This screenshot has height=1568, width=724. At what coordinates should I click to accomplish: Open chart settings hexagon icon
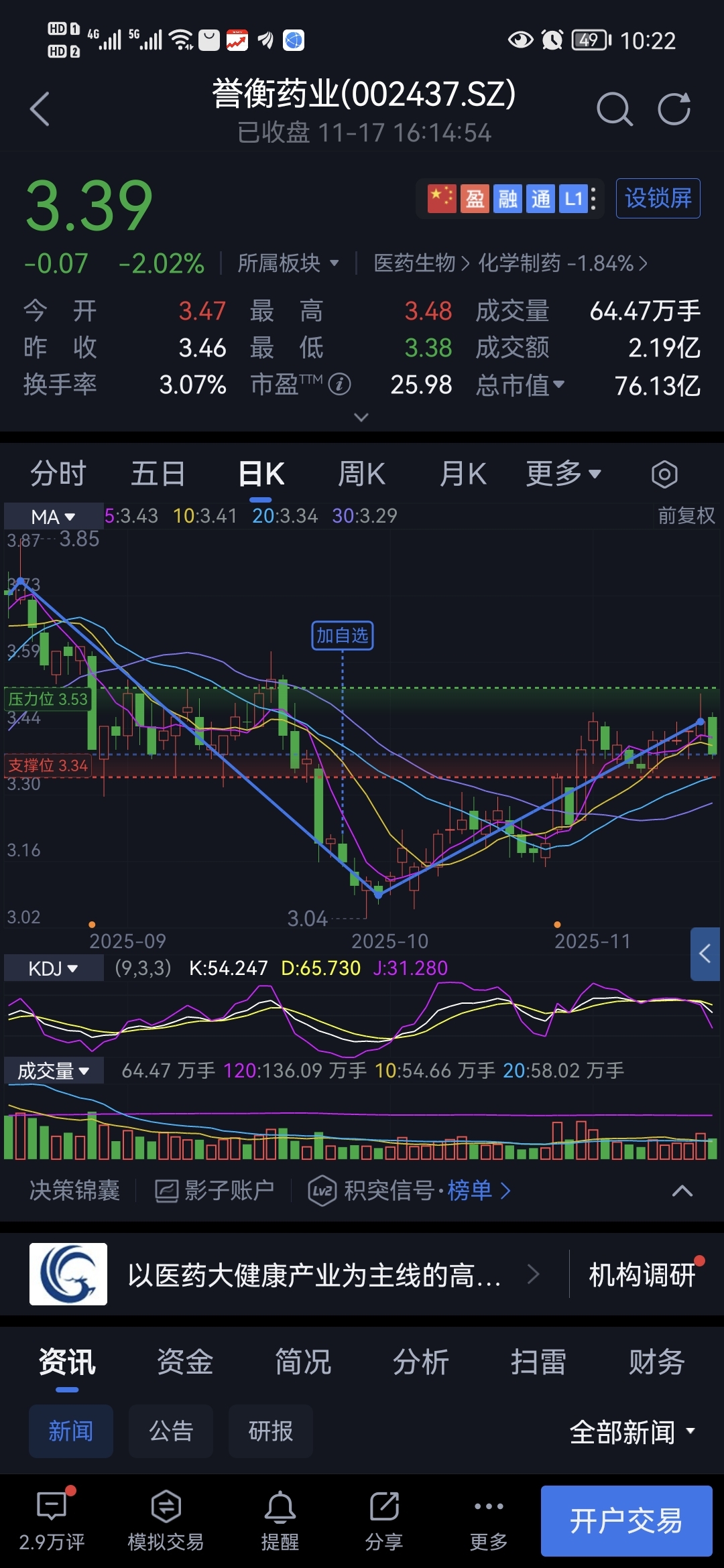(664, 474)
